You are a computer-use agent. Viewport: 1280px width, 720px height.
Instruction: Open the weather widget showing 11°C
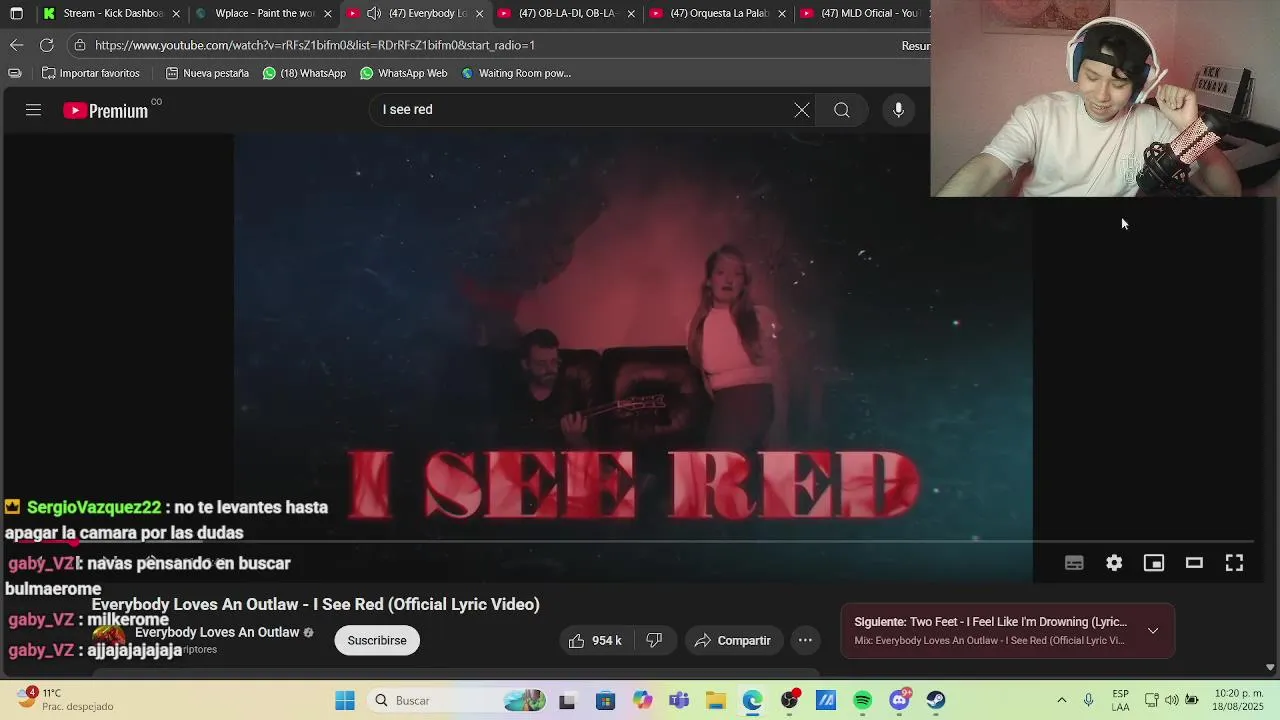(x=64, y=699)
